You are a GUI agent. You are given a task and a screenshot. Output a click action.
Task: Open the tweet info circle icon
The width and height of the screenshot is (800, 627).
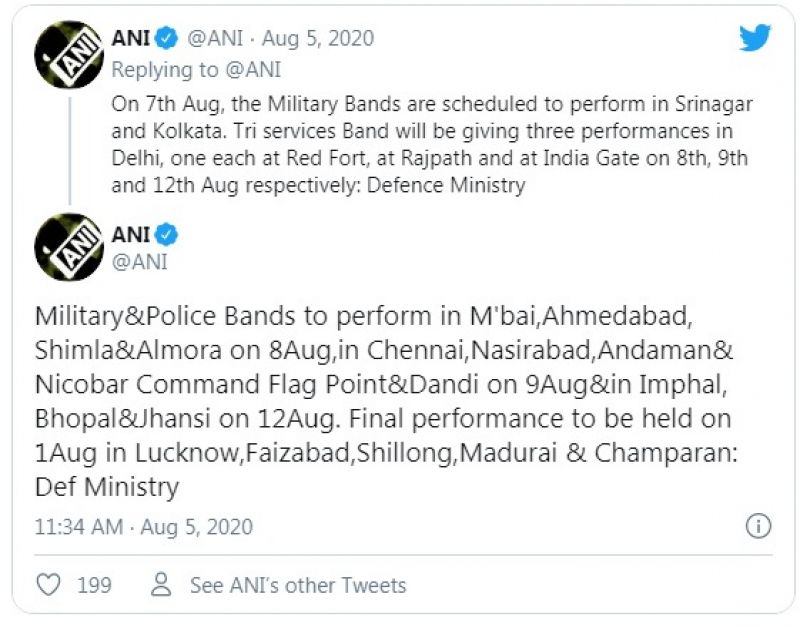[x=758, y=526]
